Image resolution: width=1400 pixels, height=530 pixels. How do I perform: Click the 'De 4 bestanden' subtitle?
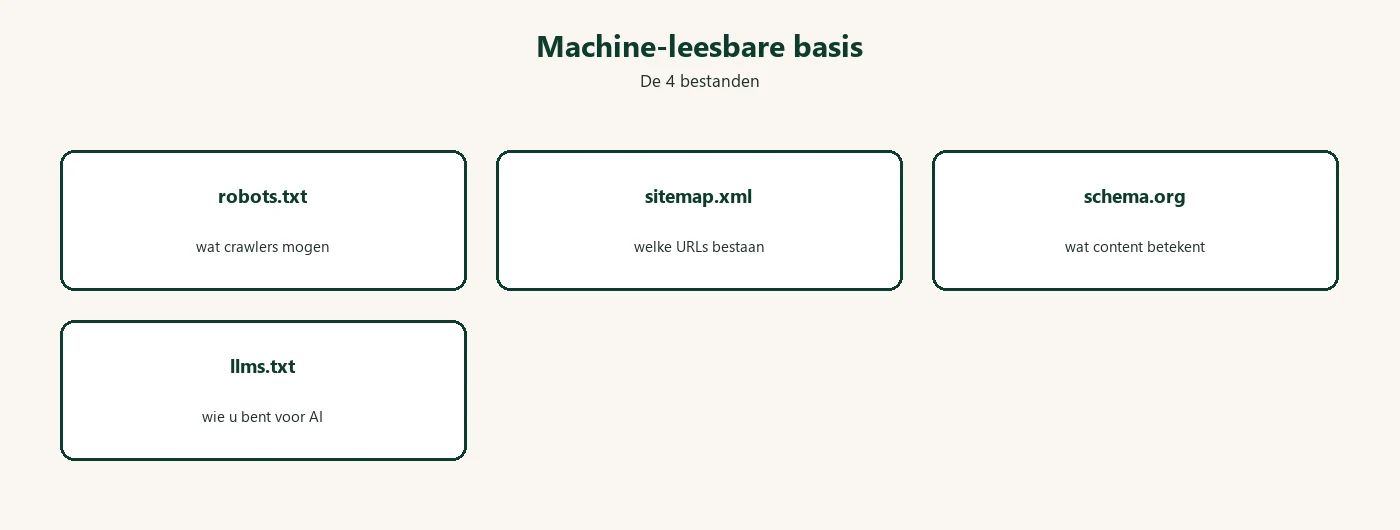(699, 81)
